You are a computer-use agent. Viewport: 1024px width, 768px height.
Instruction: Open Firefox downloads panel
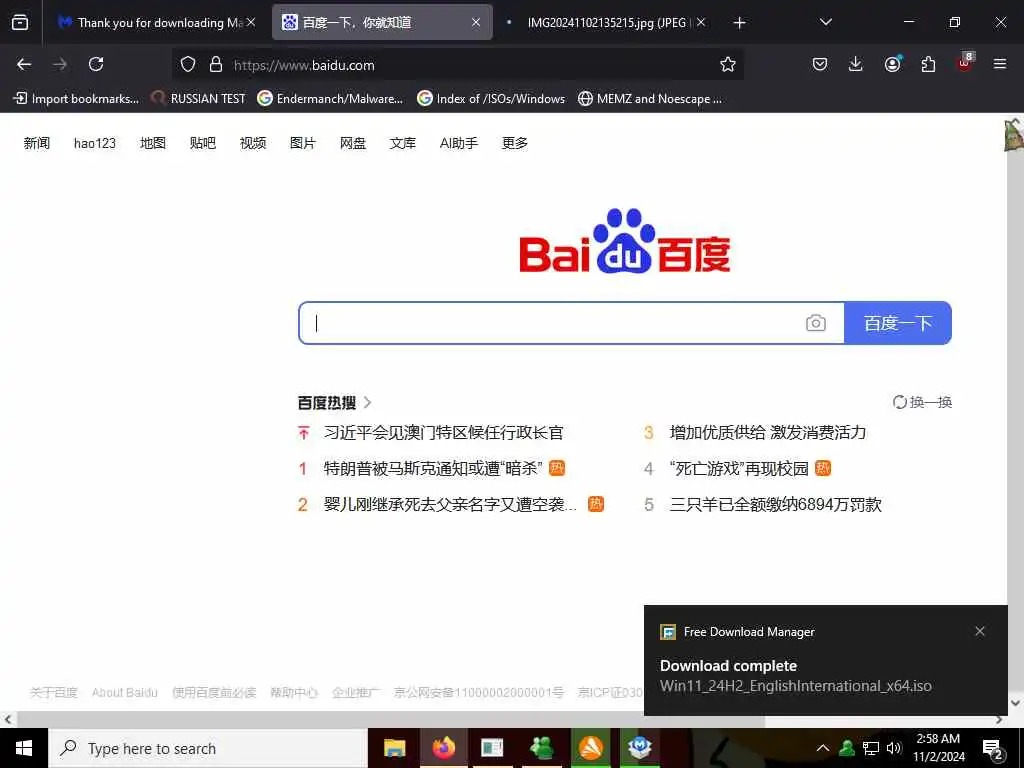pos(856,64)
